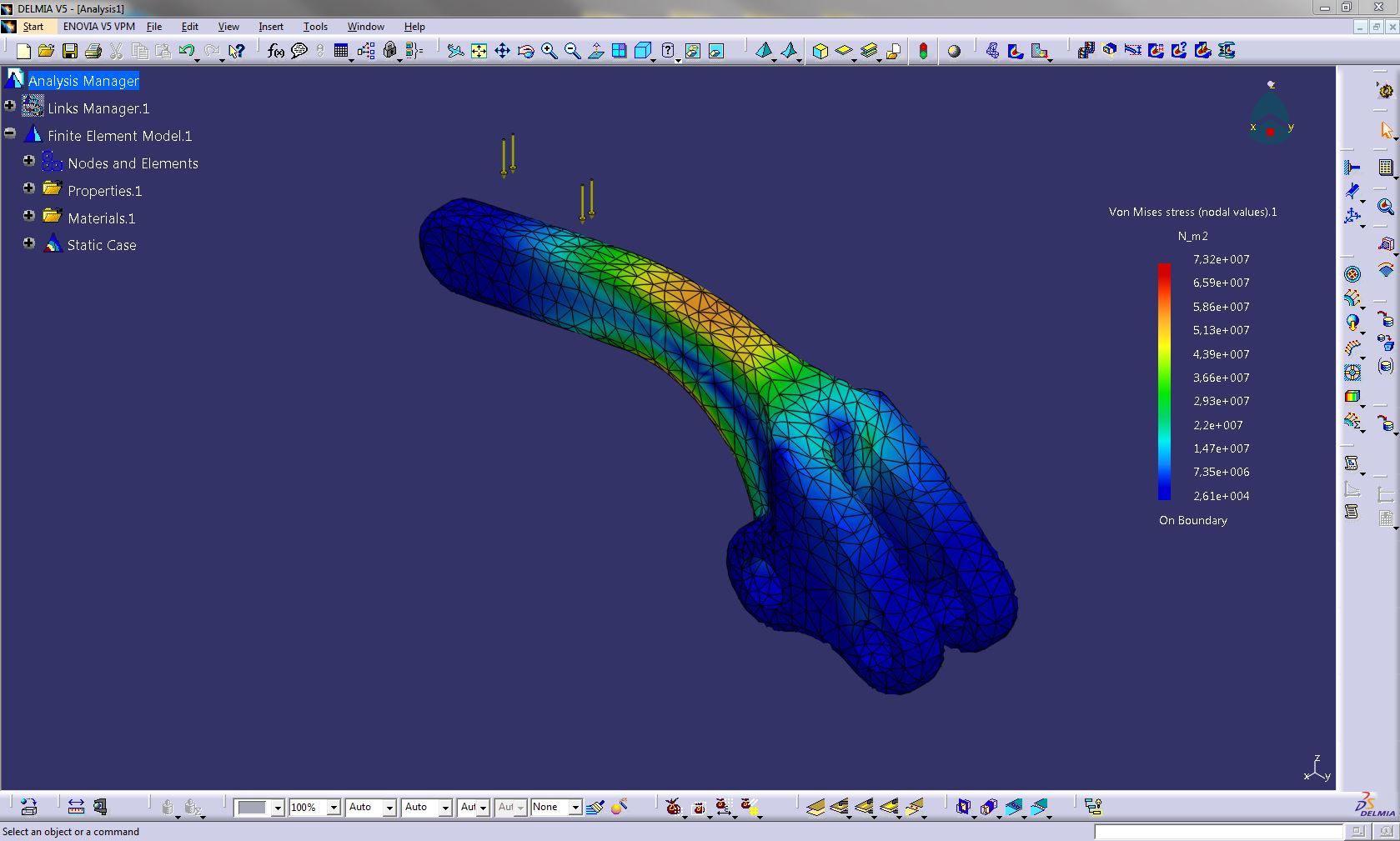The height and width of the screenshot is (841, 1400).
Task: Select Links Manager.1 tree item
Action: click(x=98, y=108)
